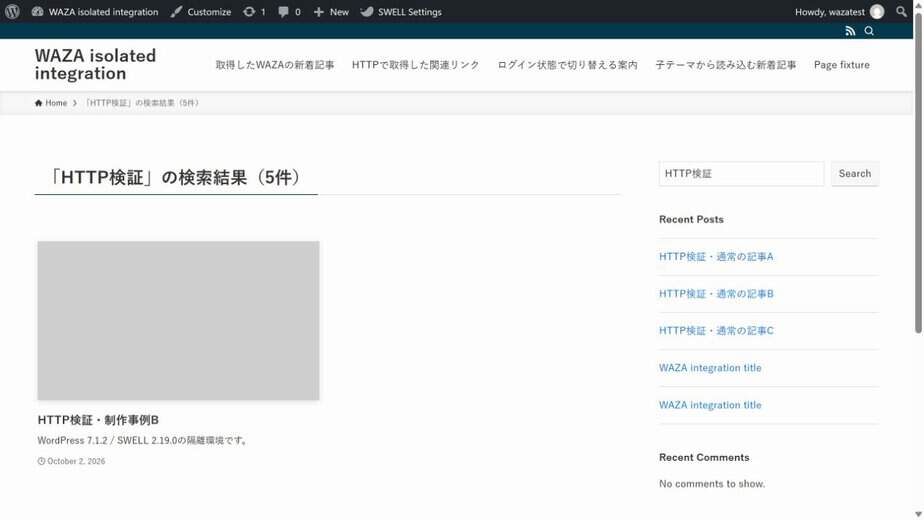Open the upper WAZA integration title link
924x520 pixels.
710,368
